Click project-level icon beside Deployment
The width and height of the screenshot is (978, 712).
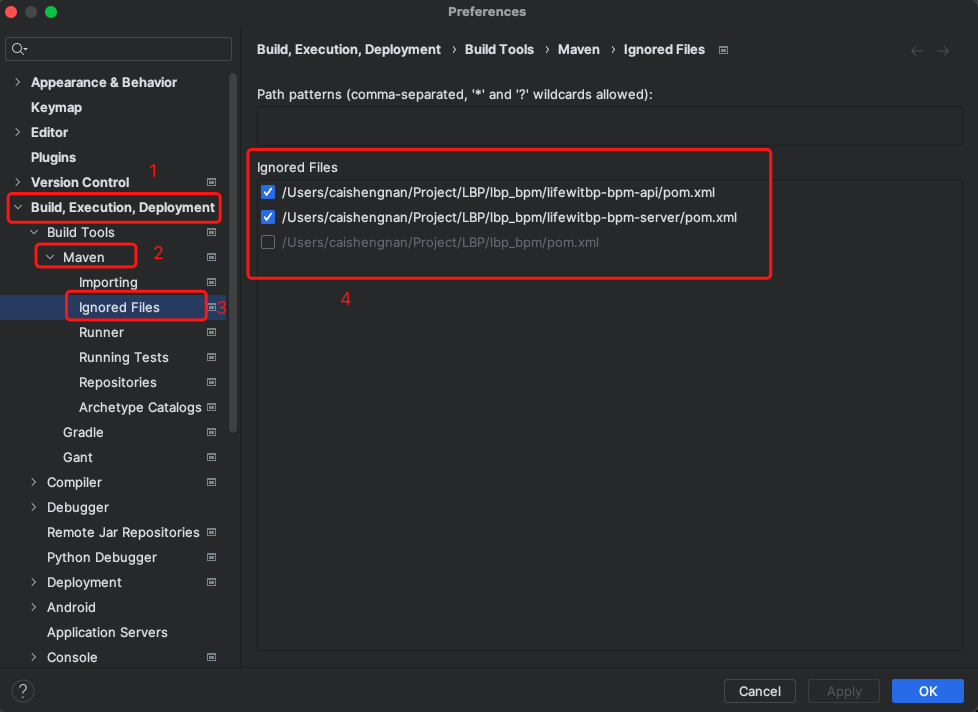pos(211,582)
